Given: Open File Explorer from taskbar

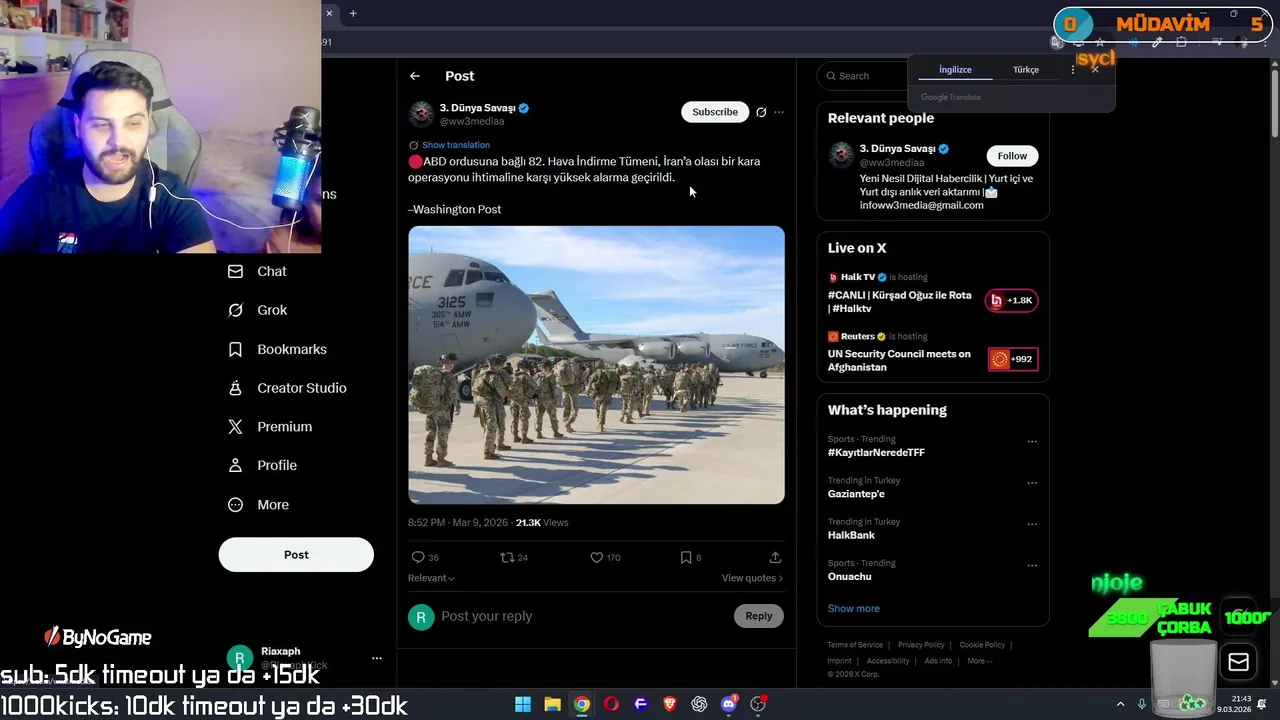Looking at the screenshot, I should 552,704.
